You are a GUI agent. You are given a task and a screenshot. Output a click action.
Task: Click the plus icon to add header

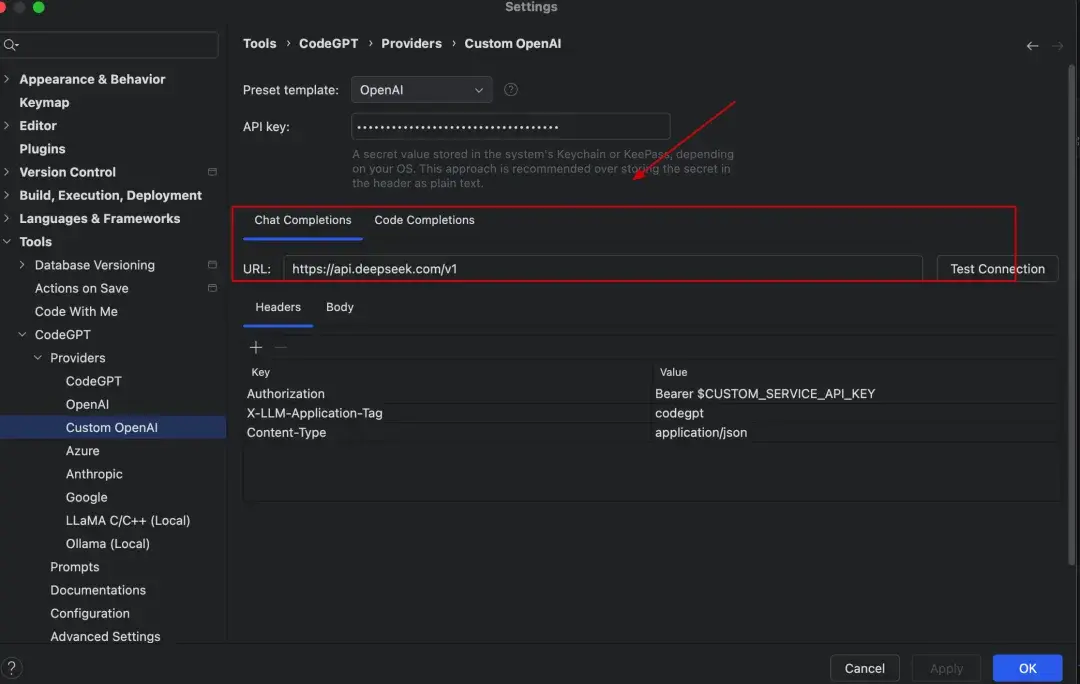point(256,347)
